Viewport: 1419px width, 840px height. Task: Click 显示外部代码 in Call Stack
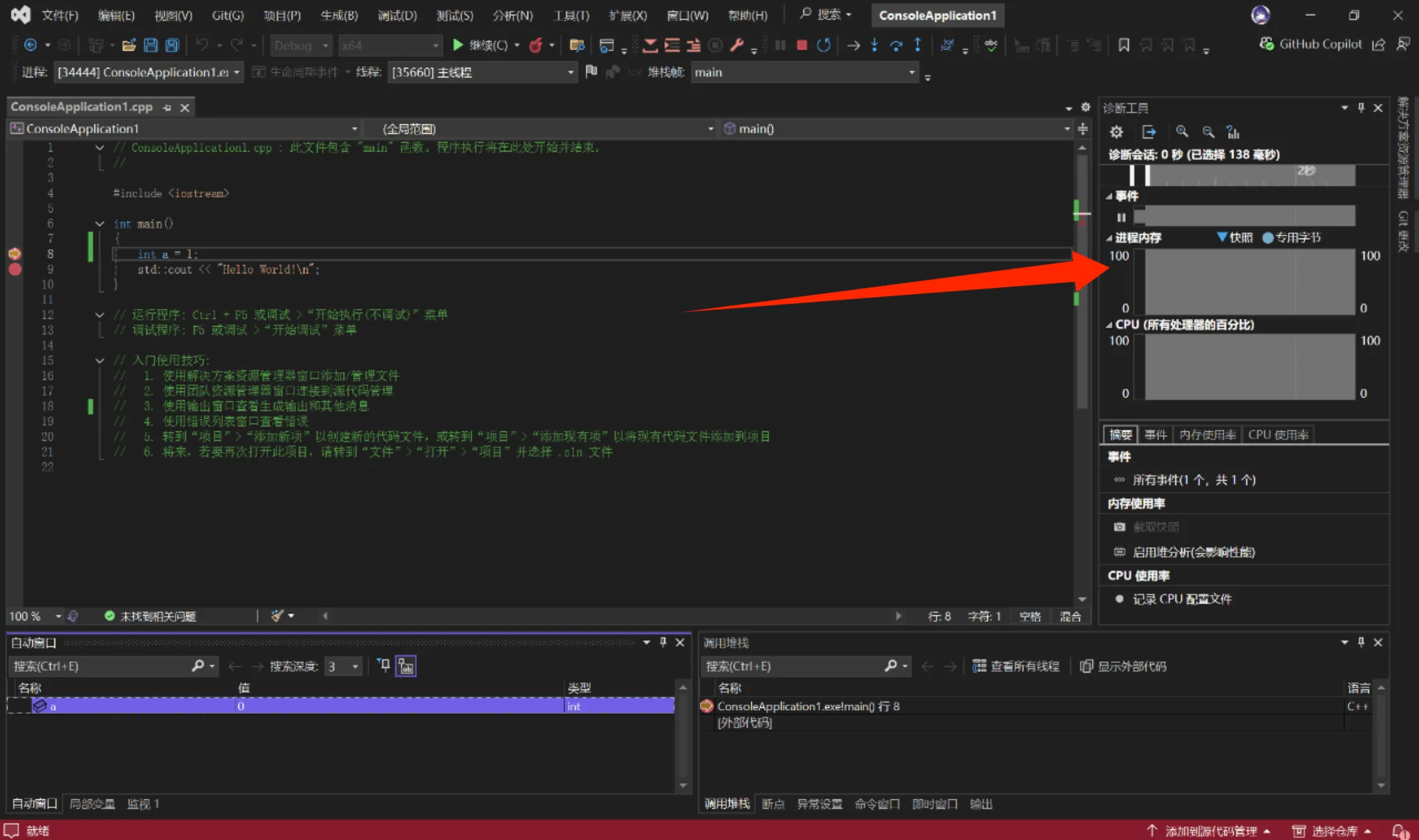point(1124,666)
